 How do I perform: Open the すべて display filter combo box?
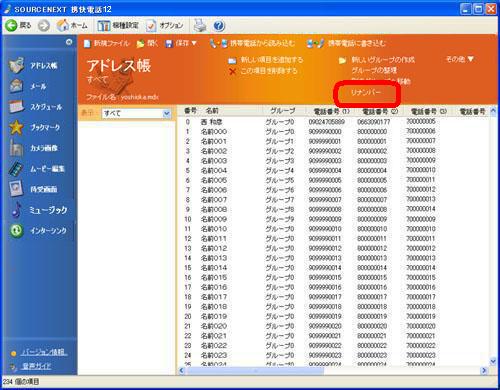tap(136, 113)
